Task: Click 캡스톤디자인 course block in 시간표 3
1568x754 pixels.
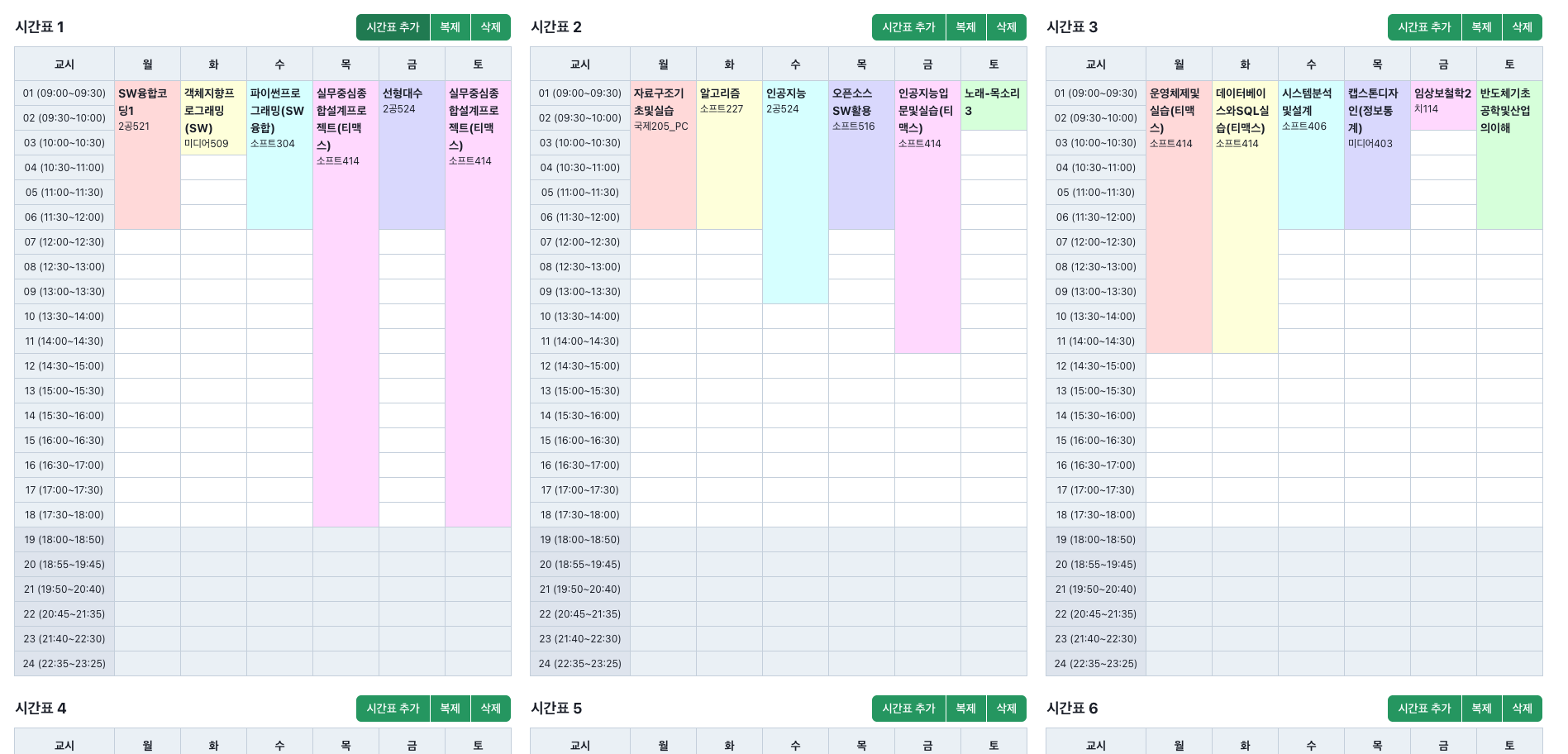Action: point(1377,155)
